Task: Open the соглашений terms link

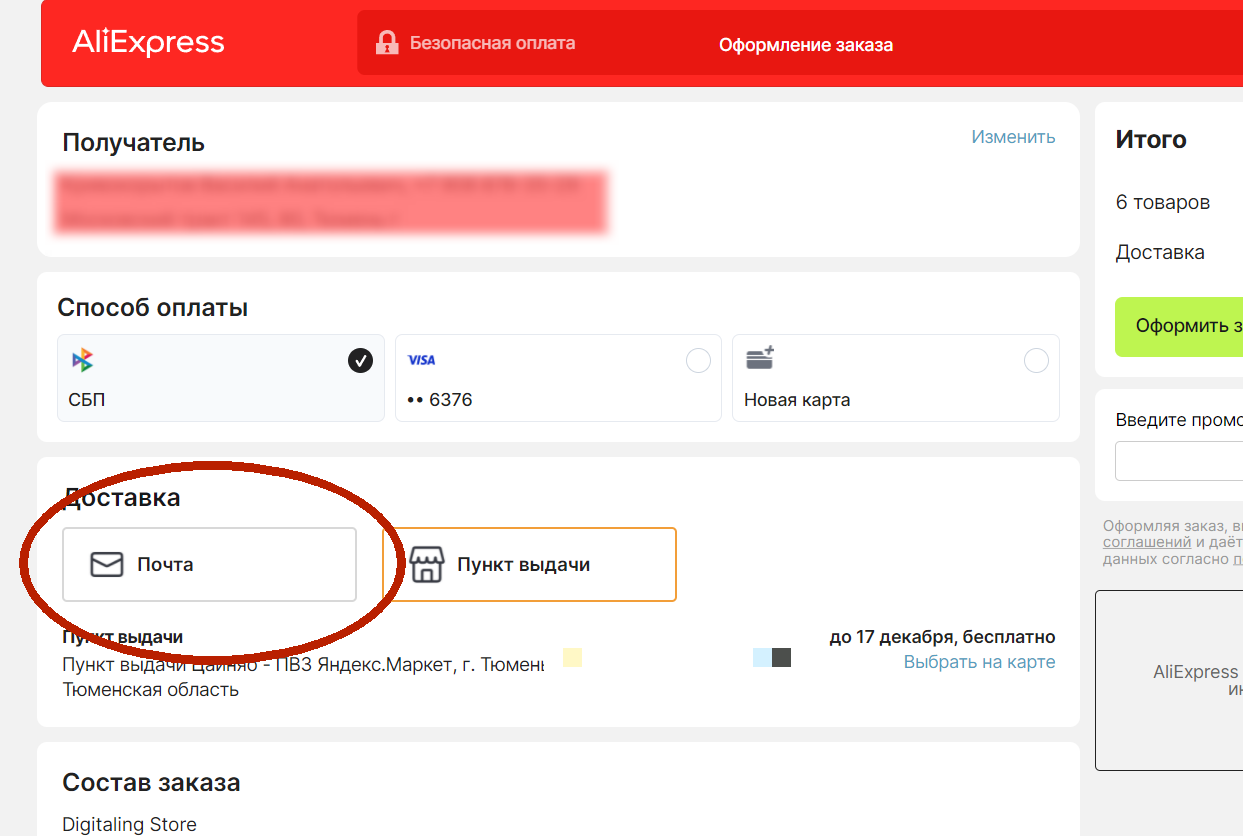Action: tap(1147, 542)
